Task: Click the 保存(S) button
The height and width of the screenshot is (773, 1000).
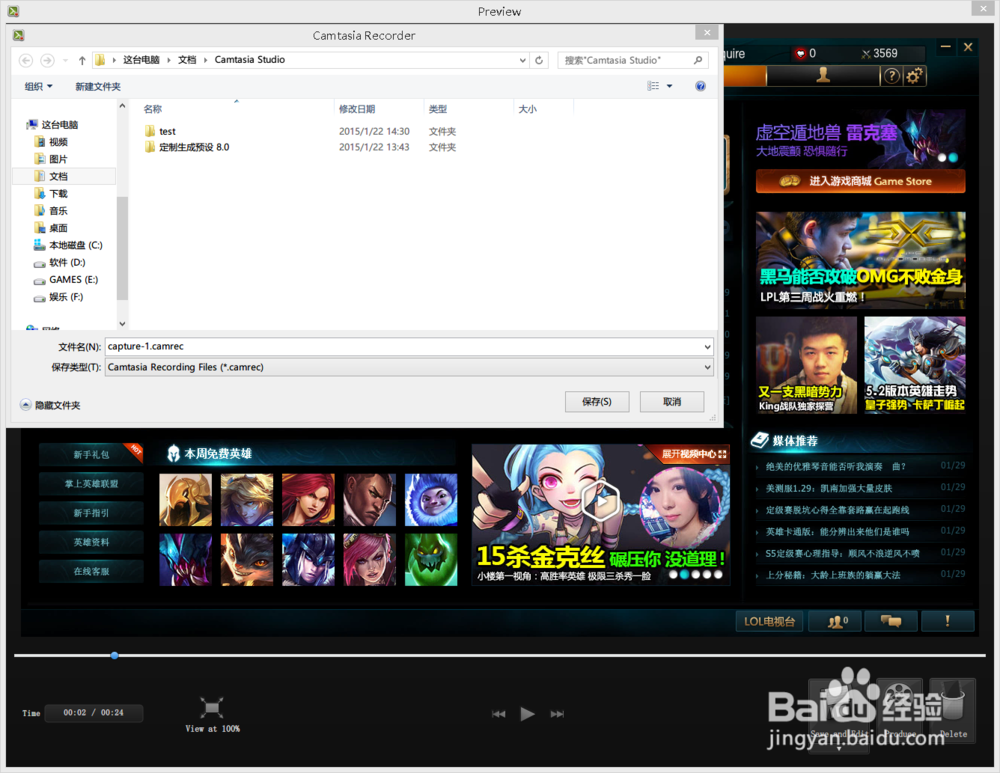Action: 597,402
